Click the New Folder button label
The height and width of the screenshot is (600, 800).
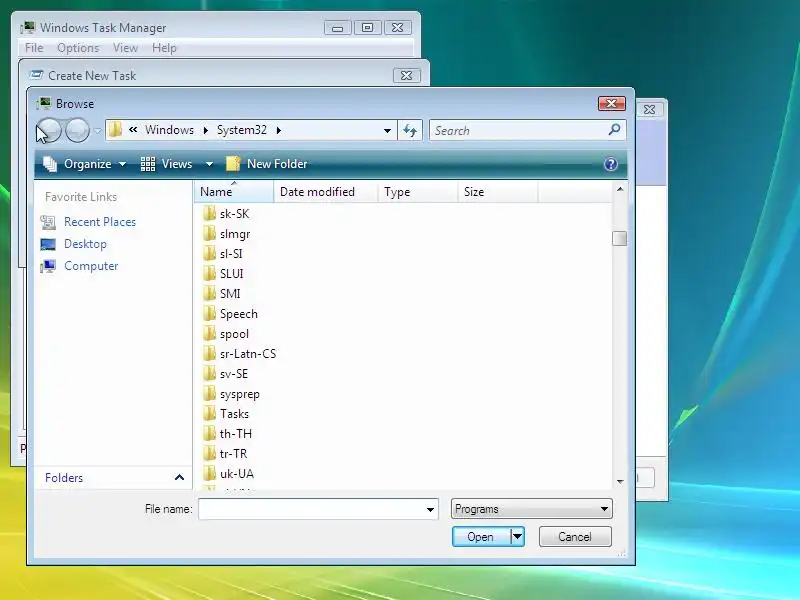tap(277, 164)
